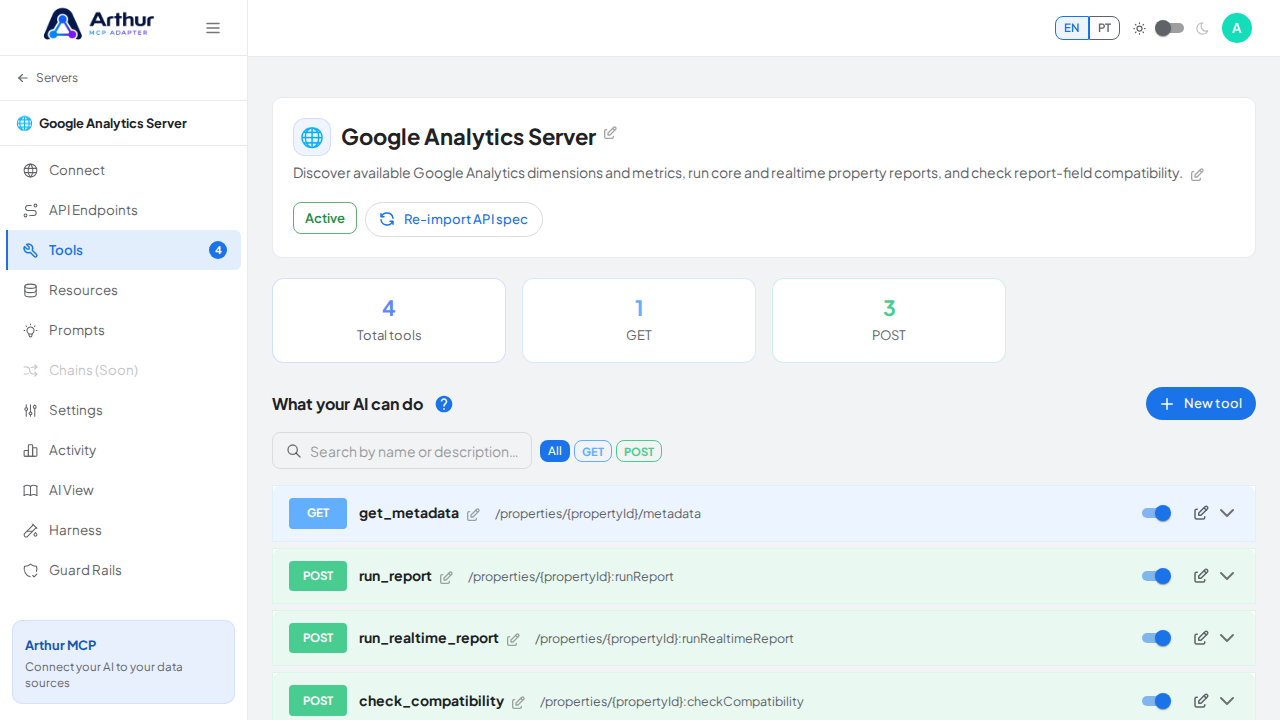Open API Endpoints in the sidebar

pos(123,210)
